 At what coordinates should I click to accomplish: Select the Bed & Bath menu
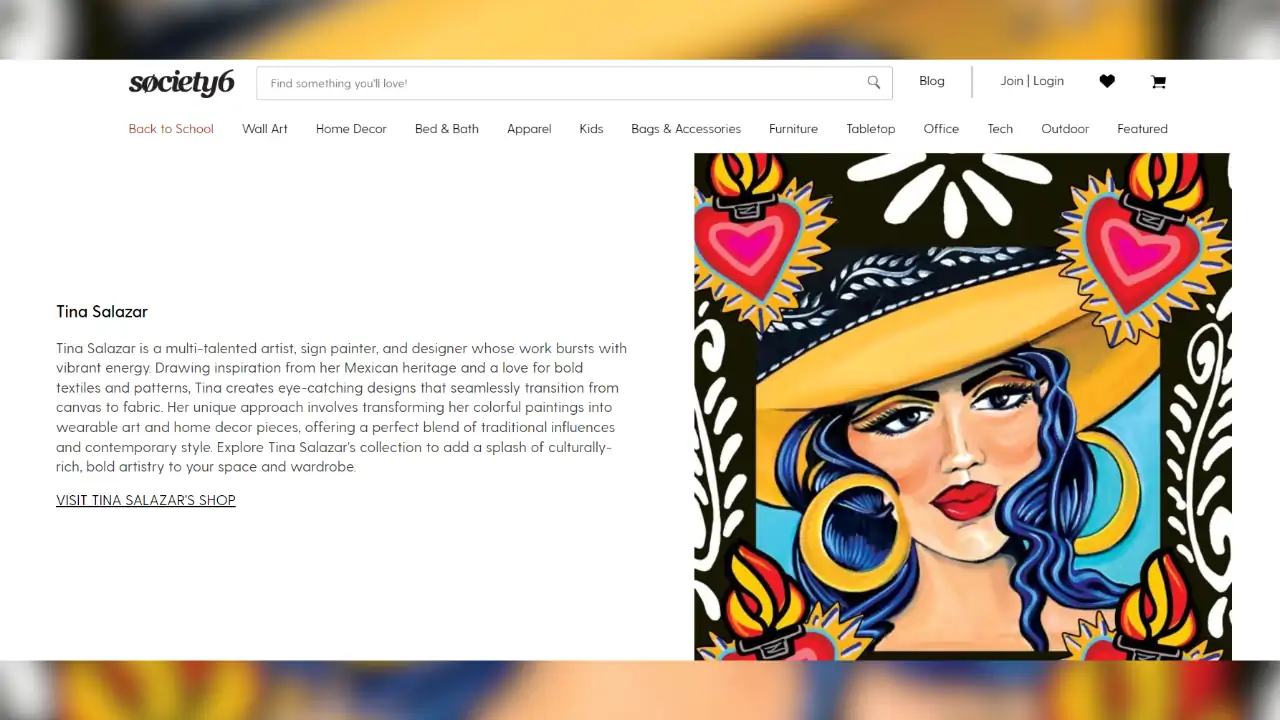click(447, 129)
